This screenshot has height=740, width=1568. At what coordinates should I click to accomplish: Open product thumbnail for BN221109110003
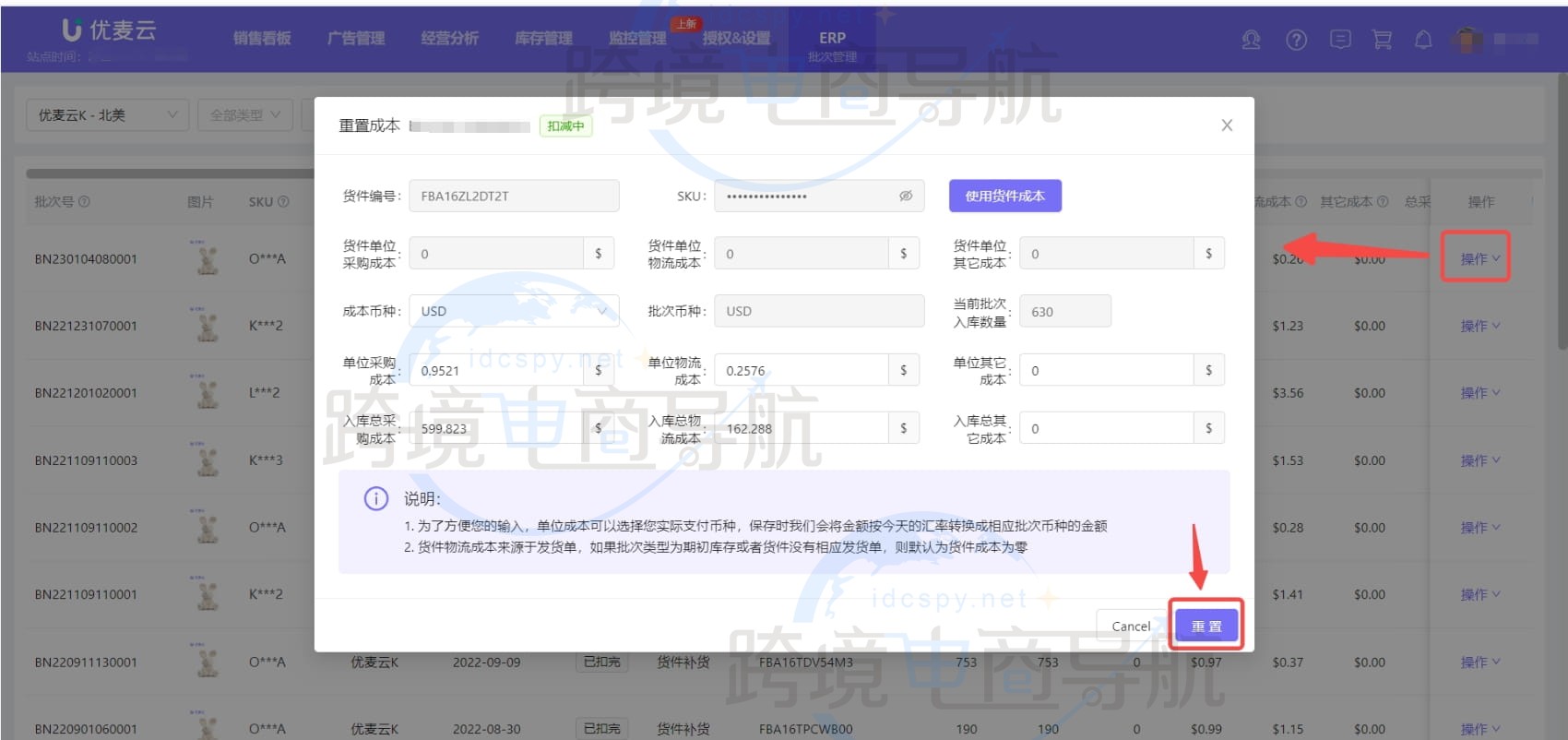point(208,460)
